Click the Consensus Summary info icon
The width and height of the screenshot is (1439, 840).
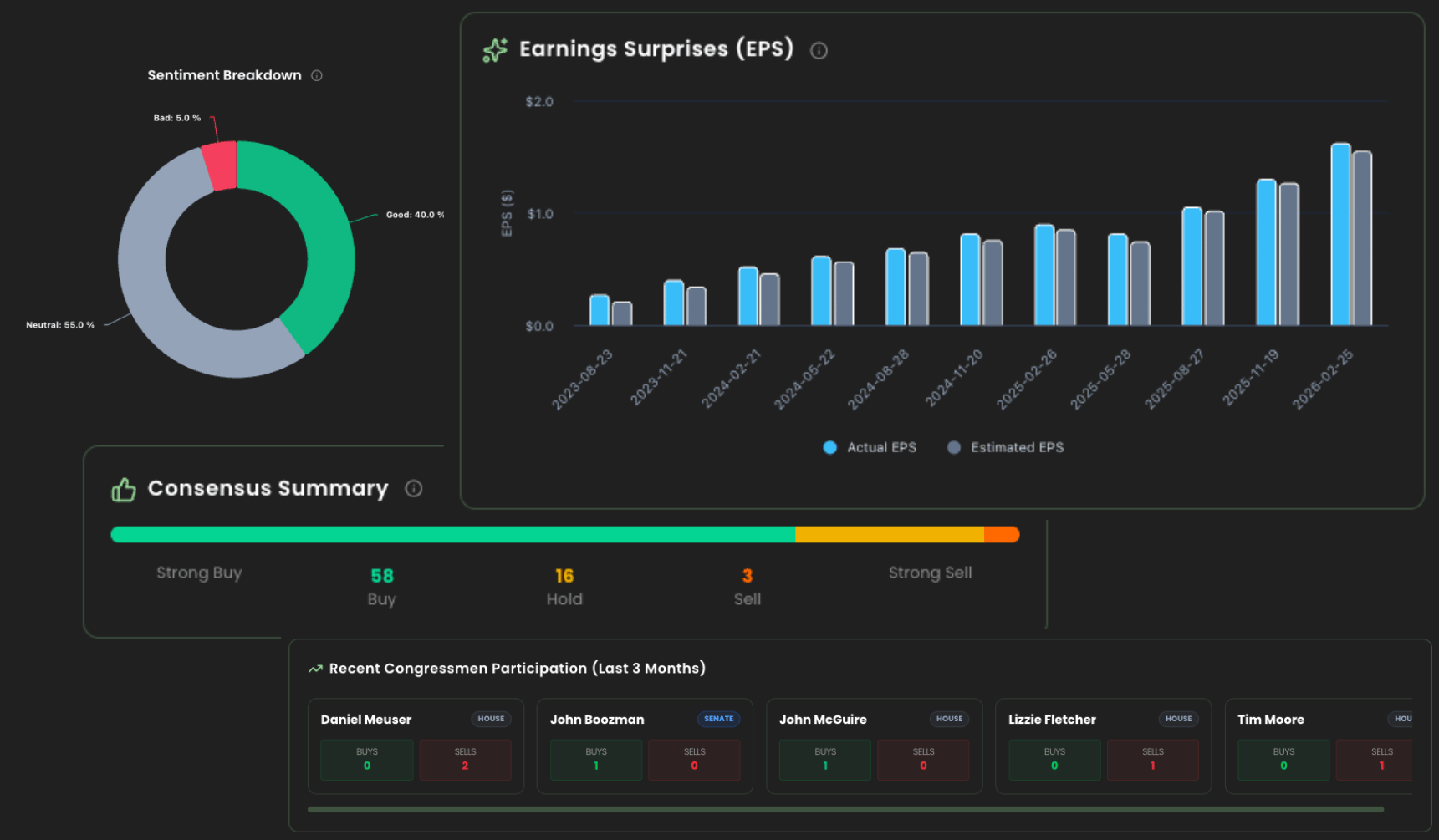point(414,489)
